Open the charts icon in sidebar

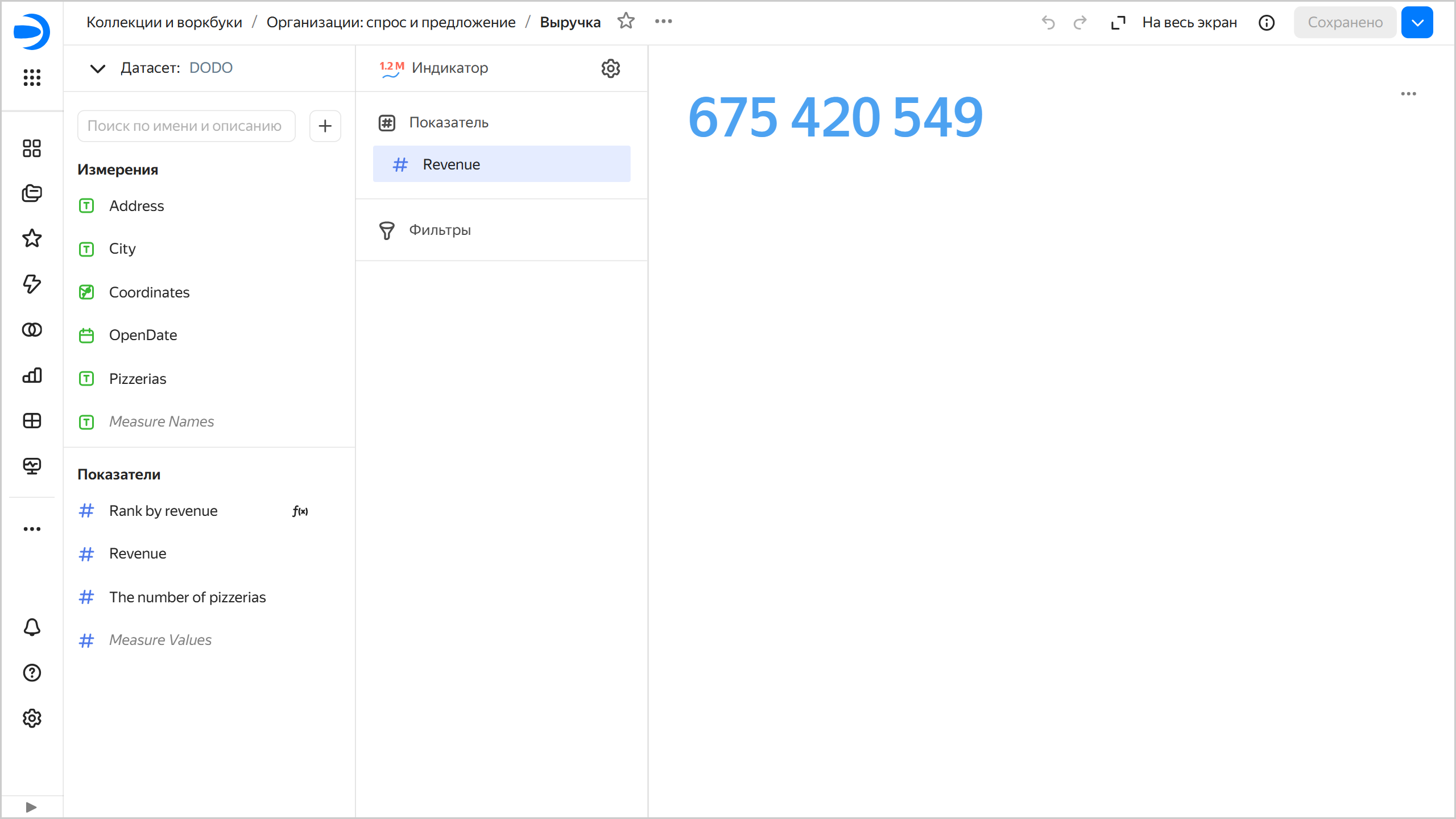tap(32, 375)
